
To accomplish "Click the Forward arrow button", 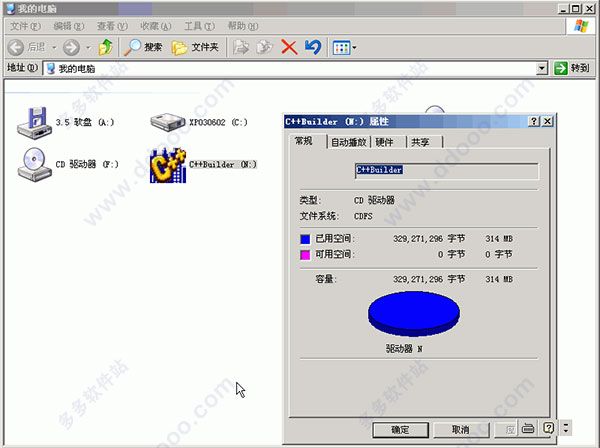I will coord(71,47).
